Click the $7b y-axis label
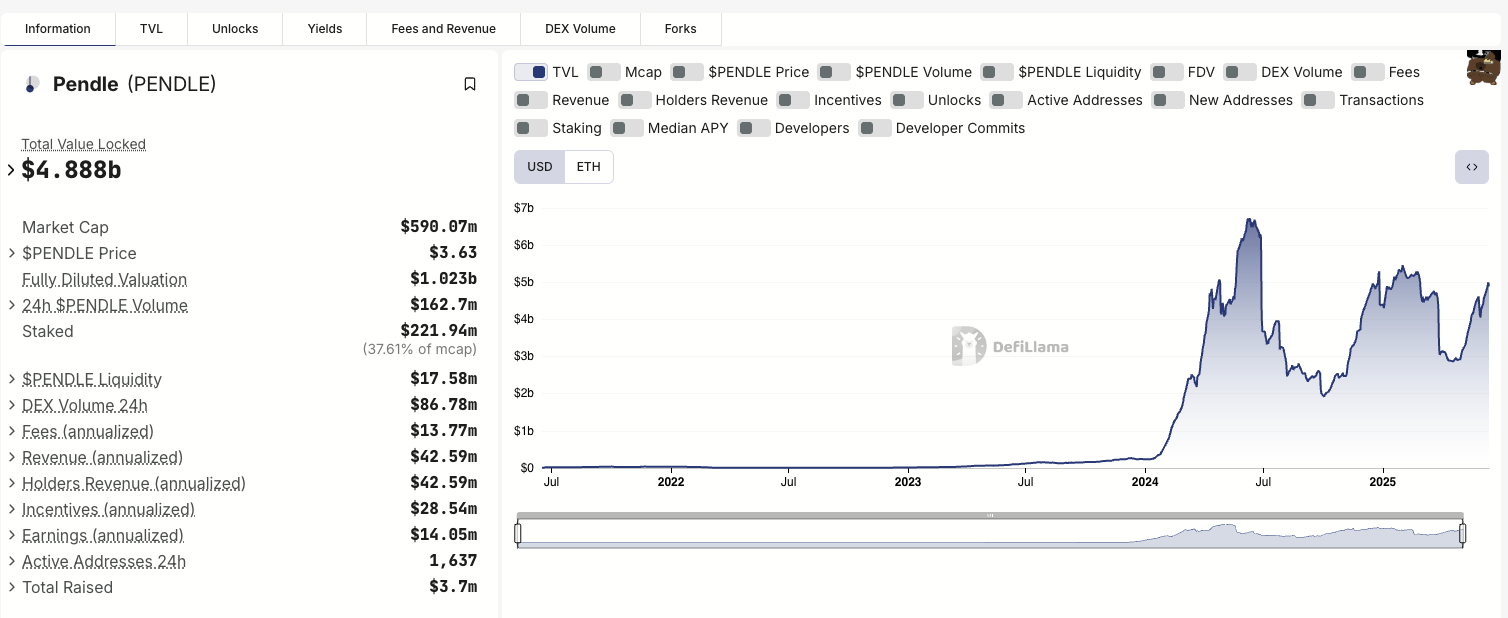Viewport: 1508px width, 618px height. pyautogui.click(x=524, y=208)
